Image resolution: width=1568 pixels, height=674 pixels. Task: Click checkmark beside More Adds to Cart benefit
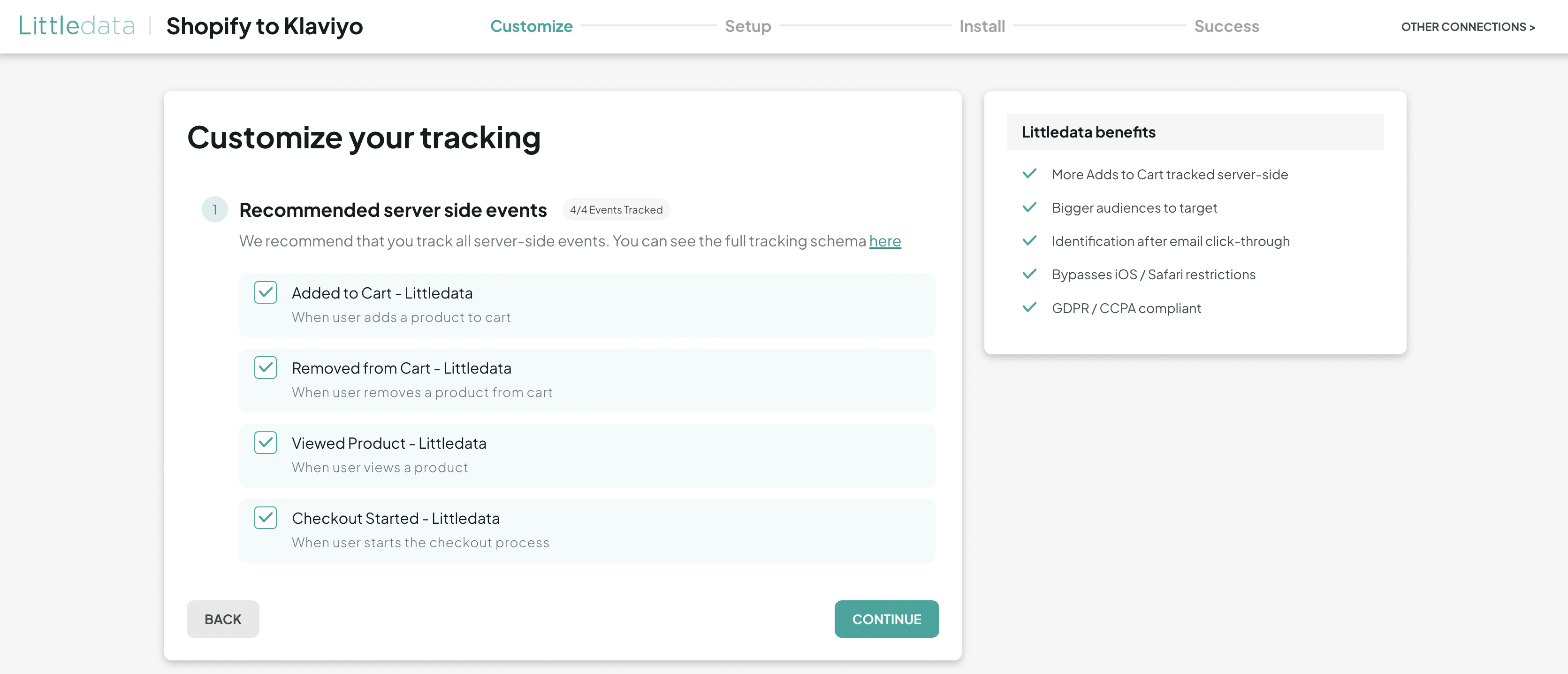coord(1029,174)
